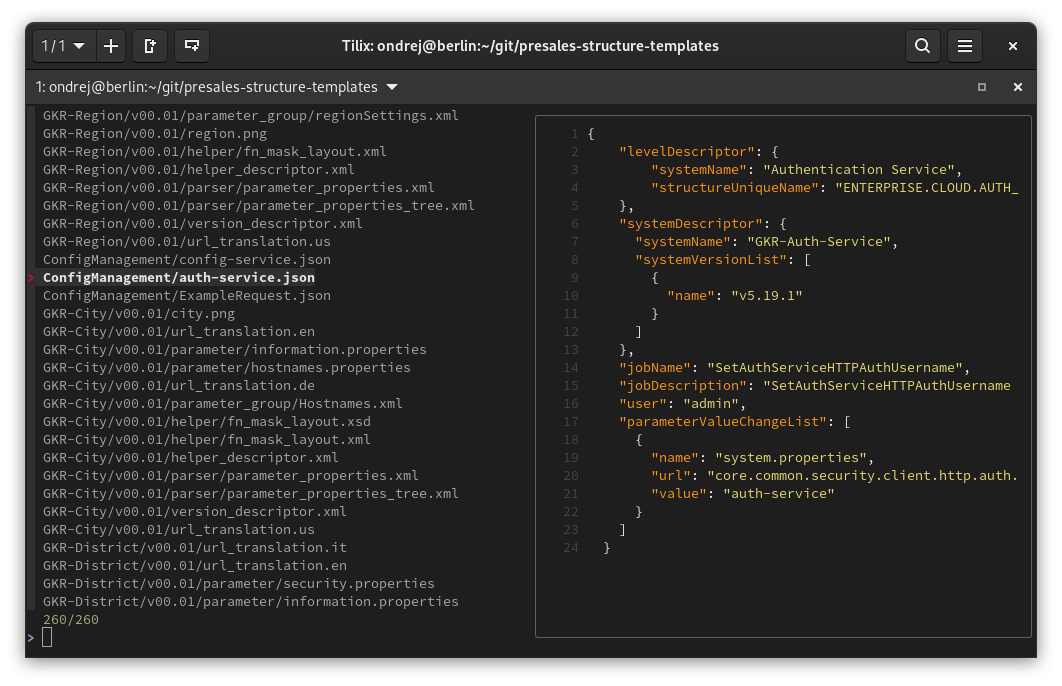Select GKR-Region/v00.01/region.png row
The width and height of the screenshot is (1062, 686).
(x=155, y=133)
